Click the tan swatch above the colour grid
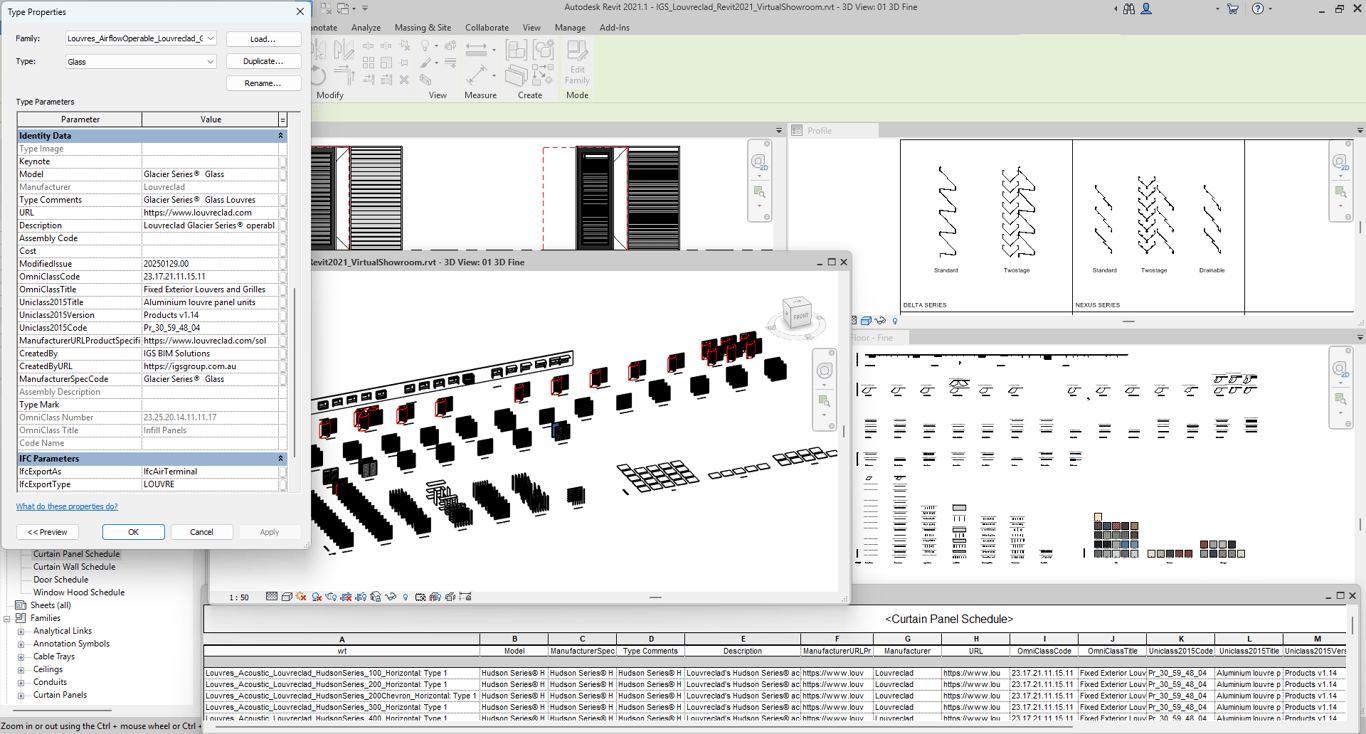Image resolution: width=1366 pixels, height=734 pixels. pyautogui.click(x=1098, y=517)
